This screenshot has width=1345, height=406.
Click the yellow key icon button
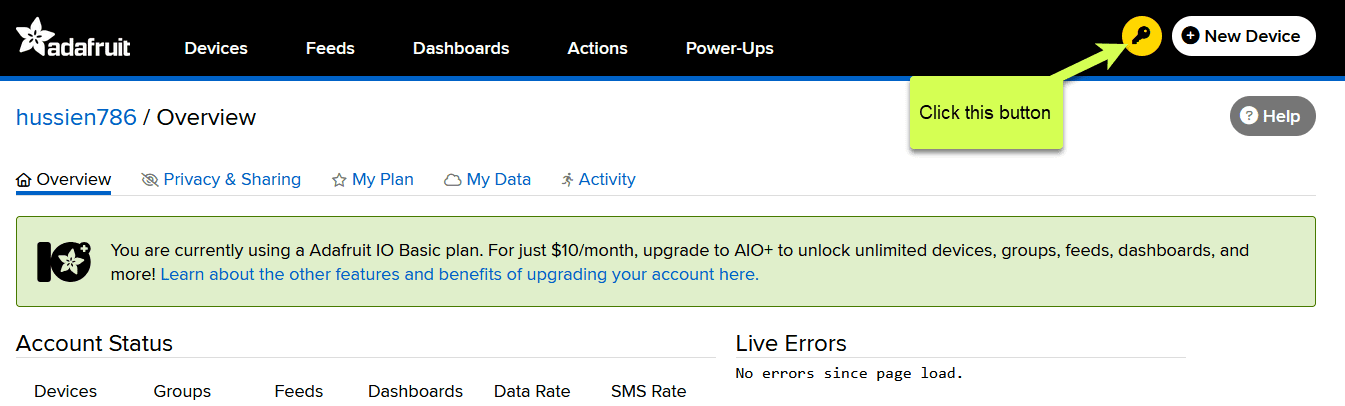(1141, 37)
